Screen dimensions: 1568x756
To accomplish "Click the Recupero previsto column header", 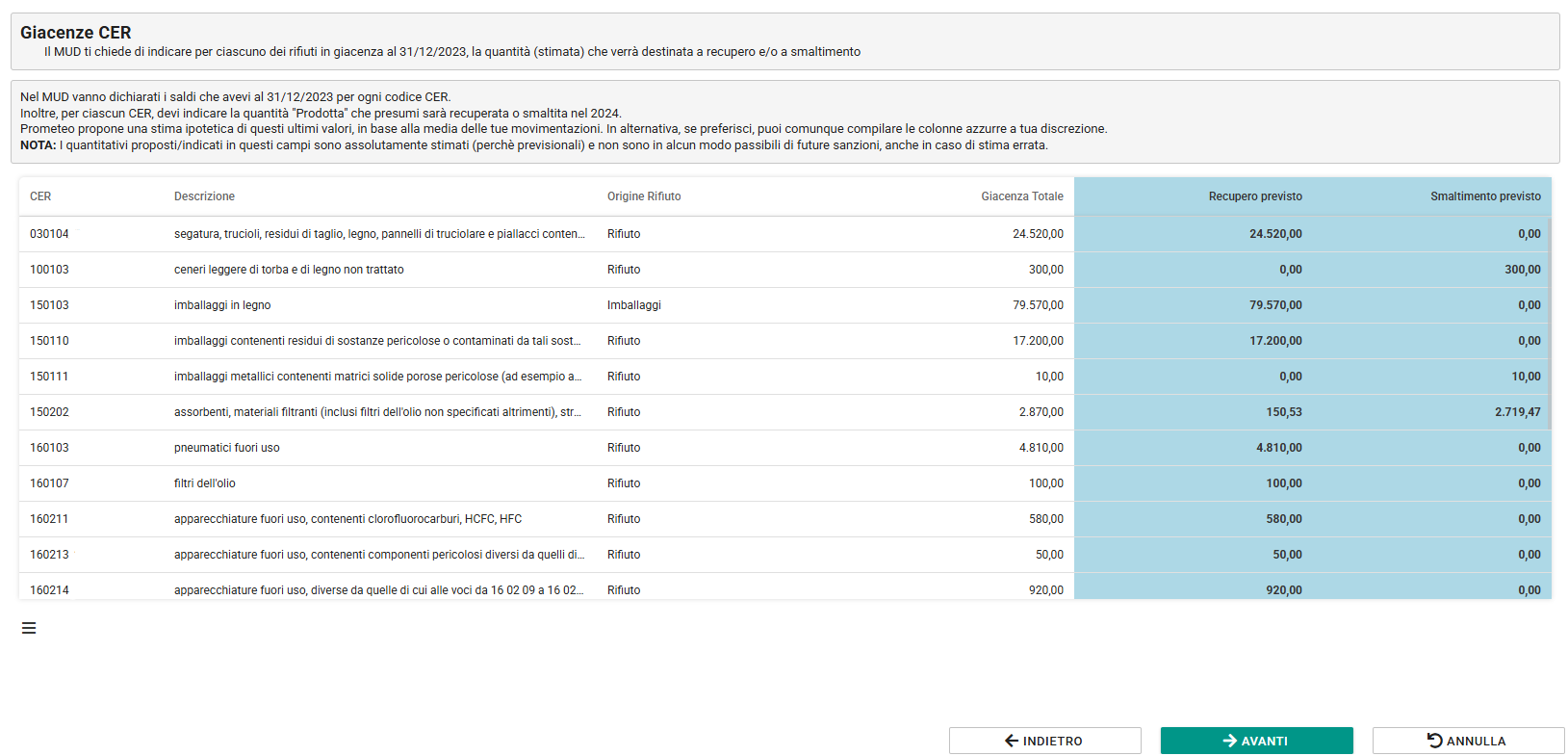I will click(x=1255, y=196).
